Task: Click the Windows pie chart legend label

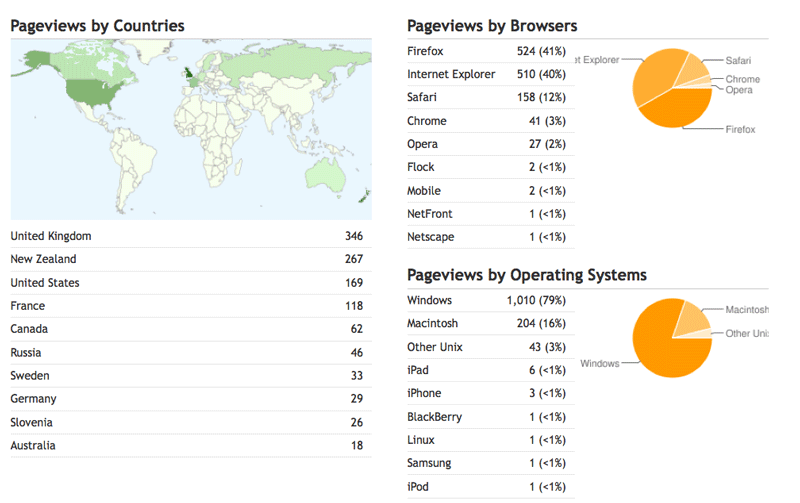Action: pos(599,363)
